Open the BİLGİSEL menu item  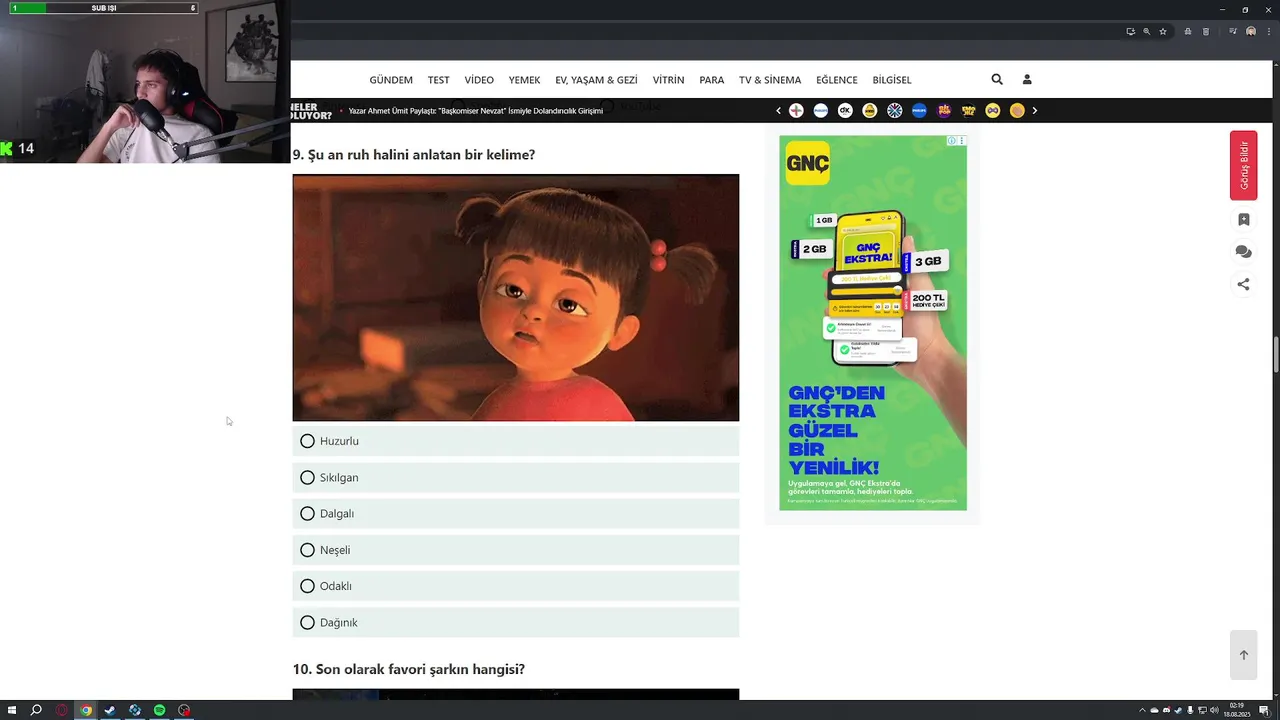(892, 80)
